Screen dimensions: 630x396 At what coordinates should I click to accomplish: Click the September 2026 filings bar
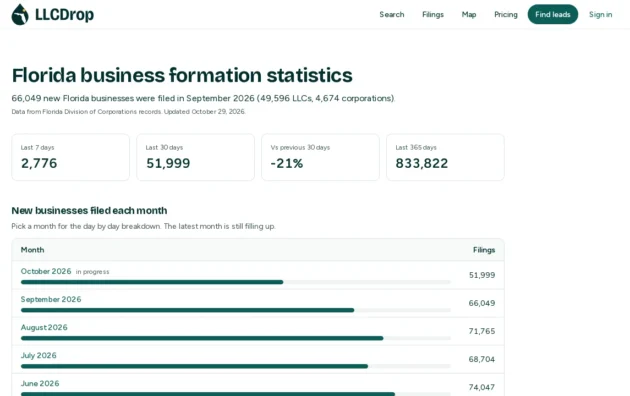coord(235,310)
